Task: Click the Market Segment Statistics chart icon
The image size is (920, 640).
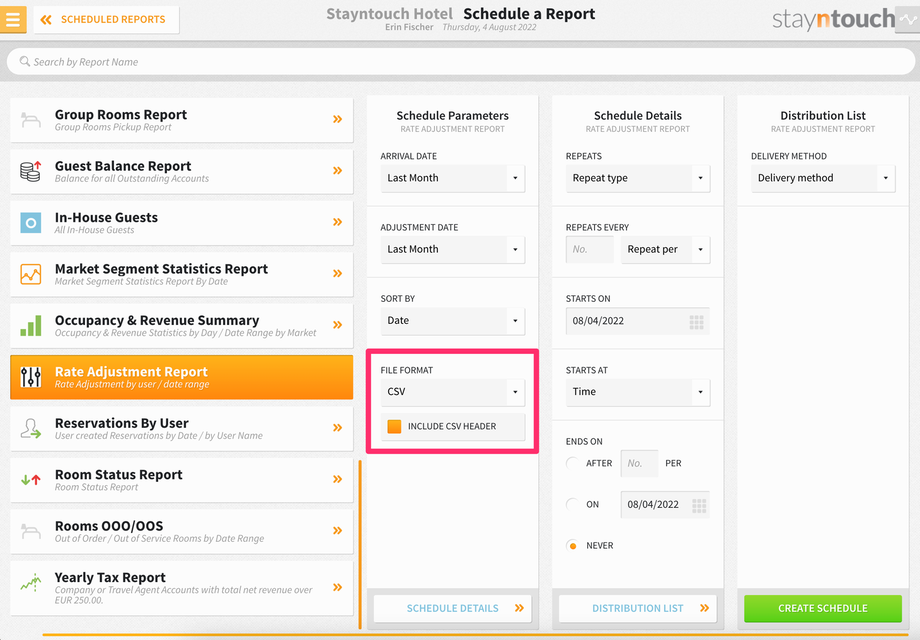Action: click(31, 274)
